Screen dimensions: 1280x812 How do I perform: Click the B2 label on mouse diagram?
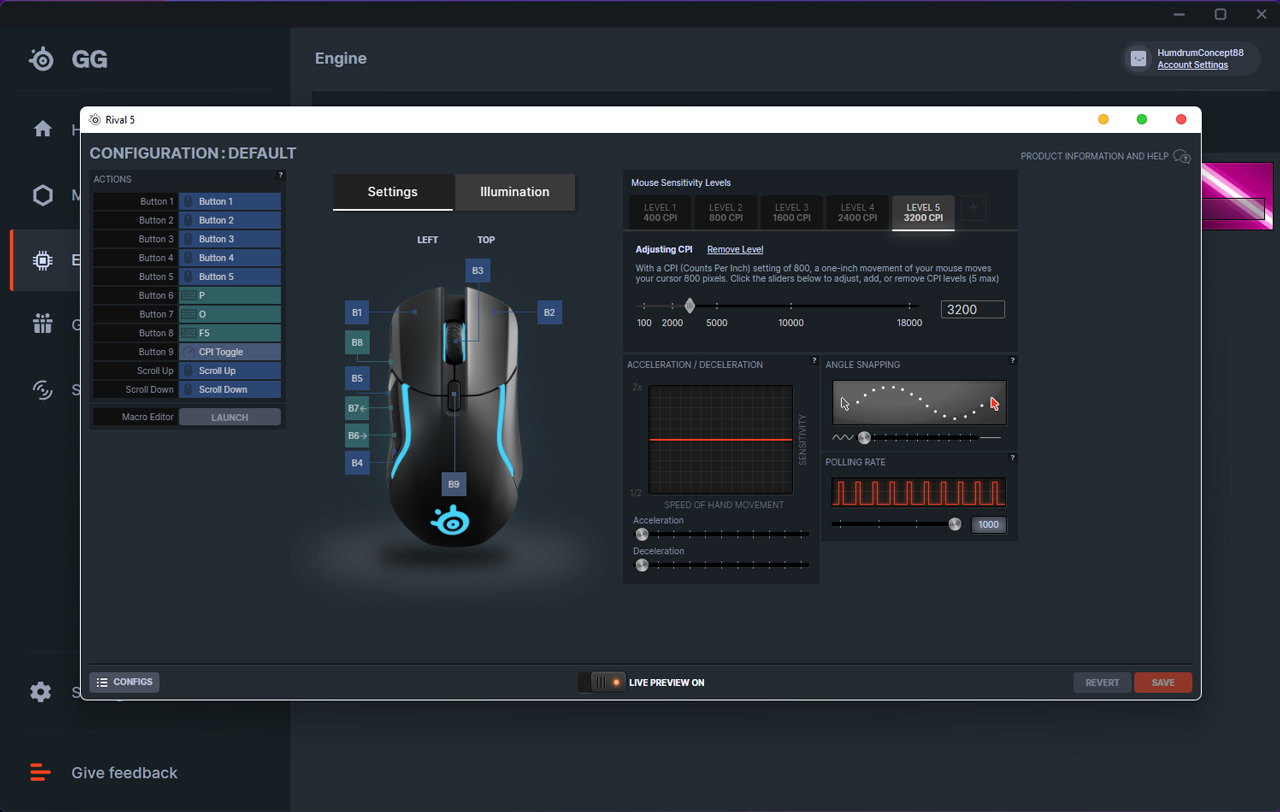(x=549, y=312)
